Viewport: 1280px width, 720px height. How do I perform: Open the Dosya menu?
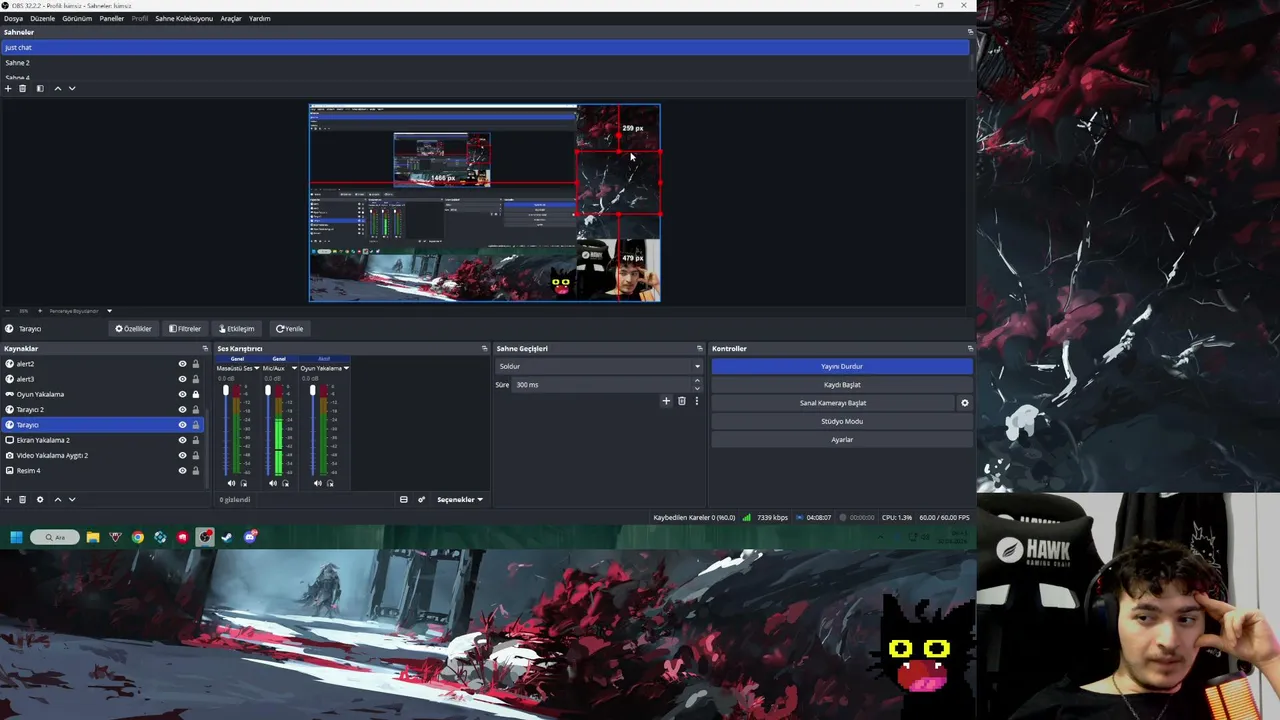coord(13,18)
